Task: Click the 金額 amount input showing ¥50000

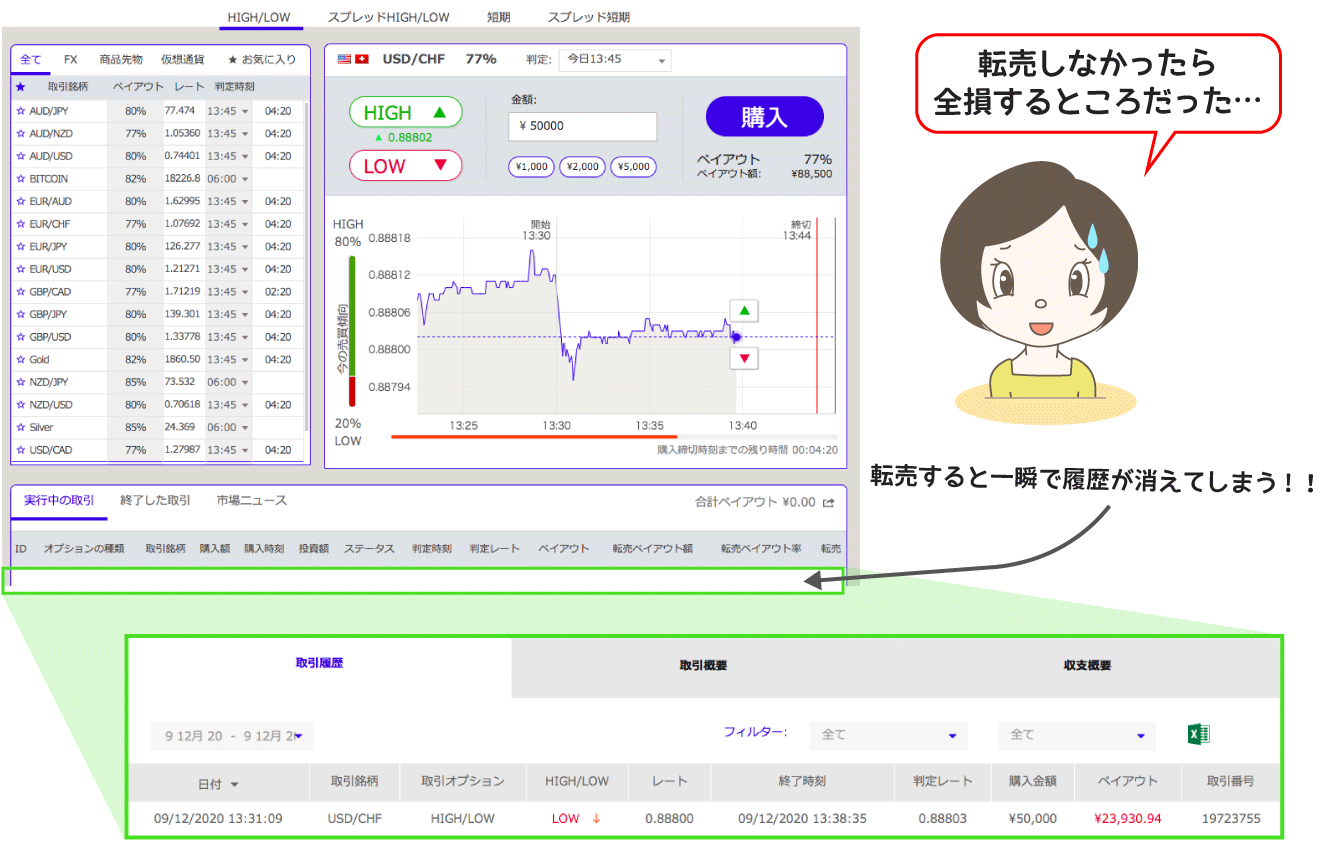Action: coord(582,127)
